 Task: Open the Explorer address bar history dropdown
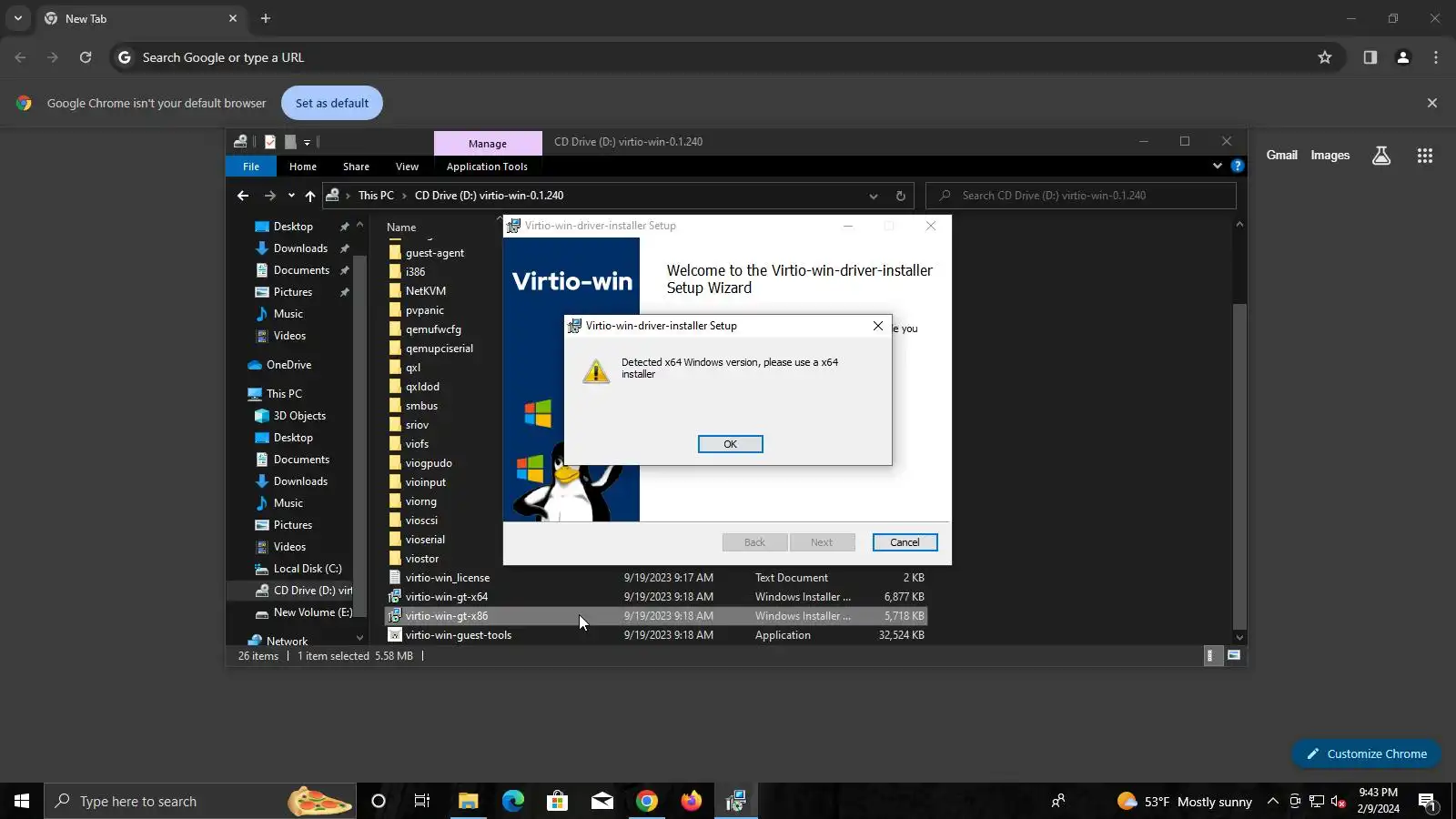pyautogui.click(x=873, y=196)
